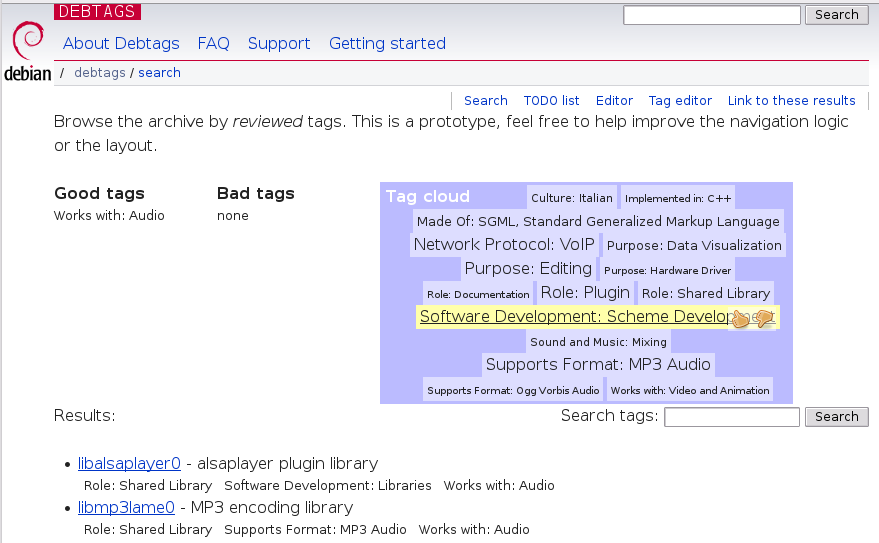Click the DEBTAGS red banner label
Image resolution: width=879 pixels, height=543 pixels.
(97, 12)
